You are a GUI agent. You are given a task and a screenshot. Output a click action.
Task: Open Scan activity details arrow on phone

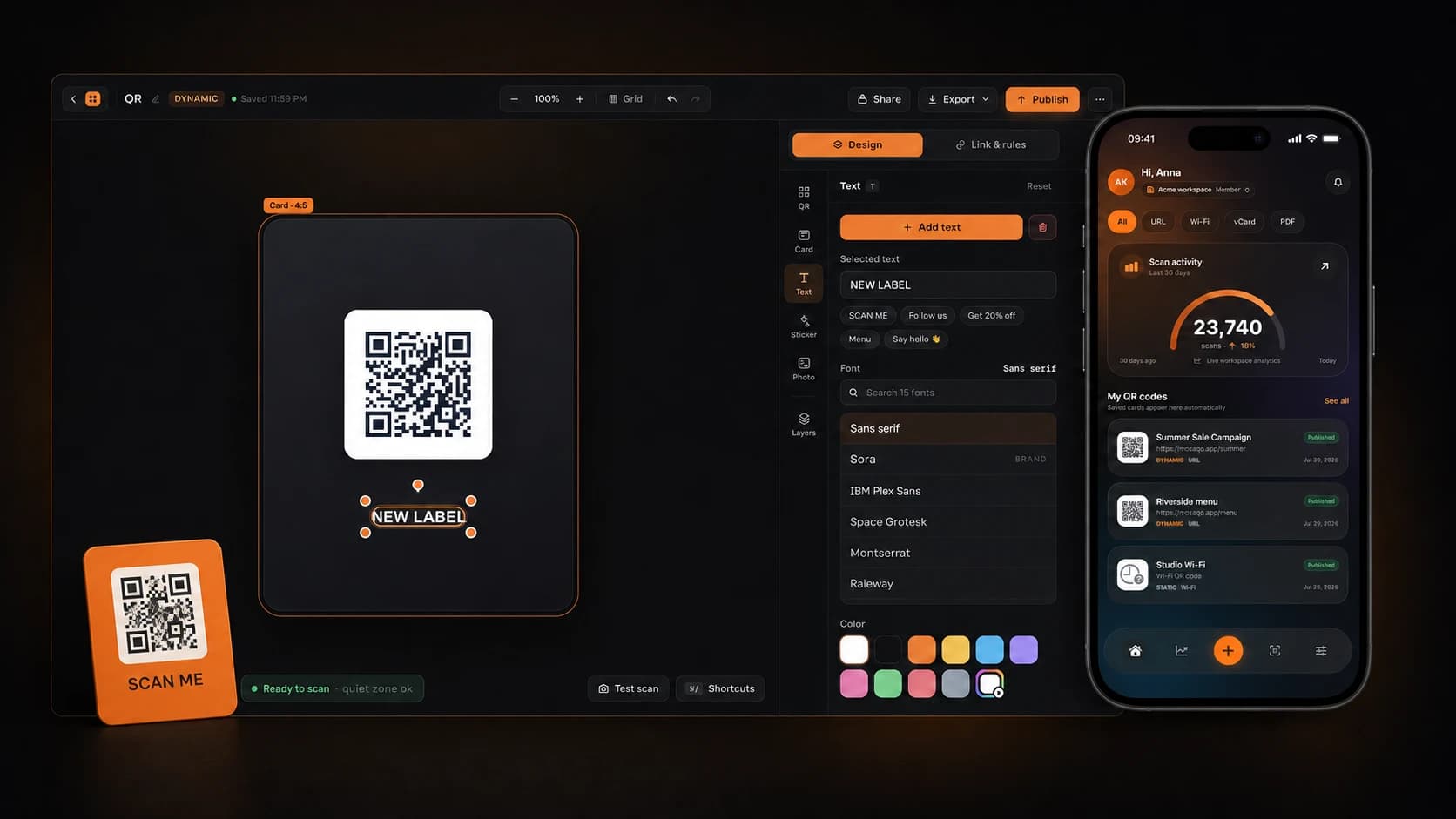[x=1325, y=266]
